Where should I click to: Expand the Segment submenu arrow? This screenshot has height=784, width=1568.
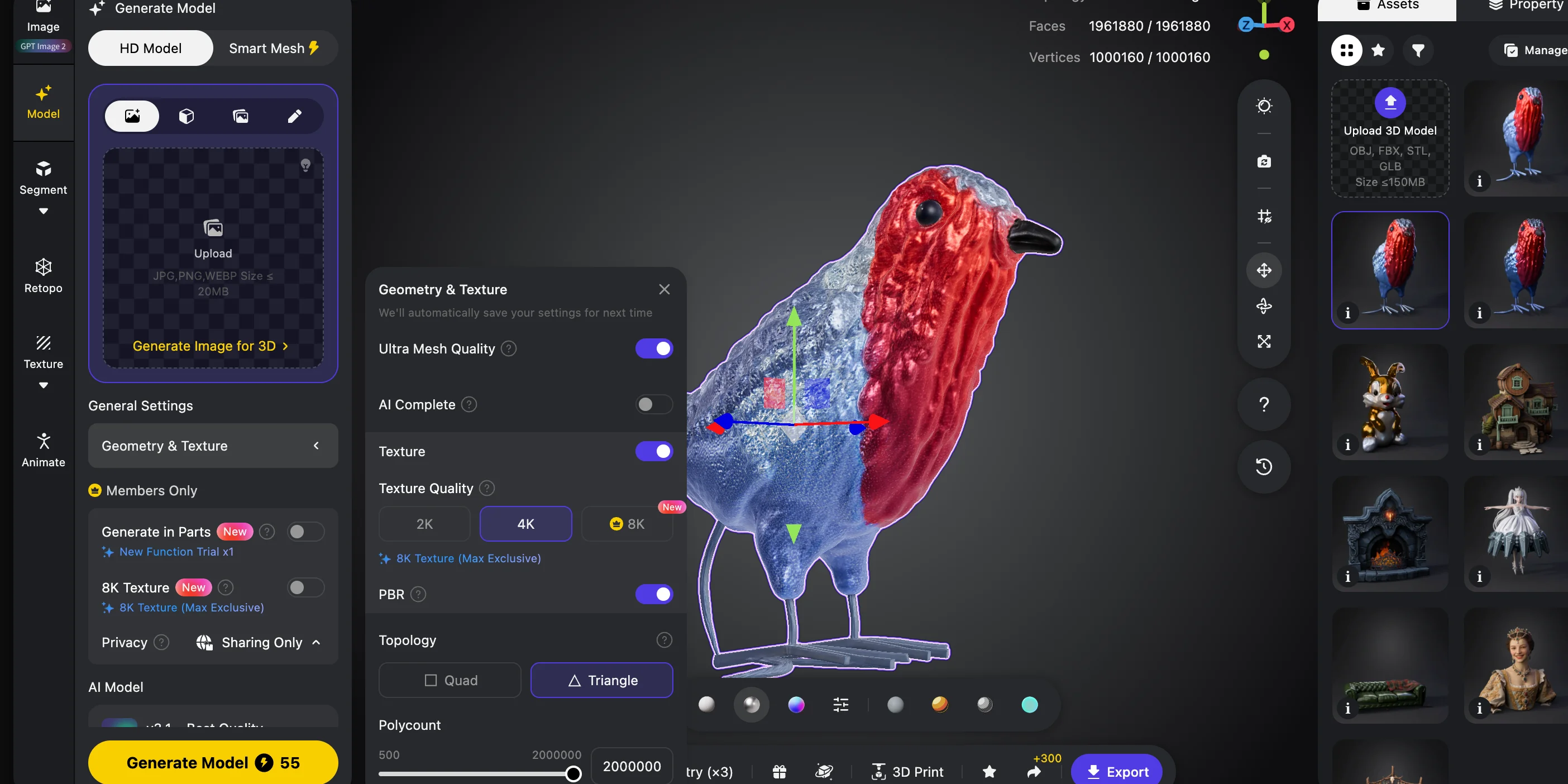[43, 211]
